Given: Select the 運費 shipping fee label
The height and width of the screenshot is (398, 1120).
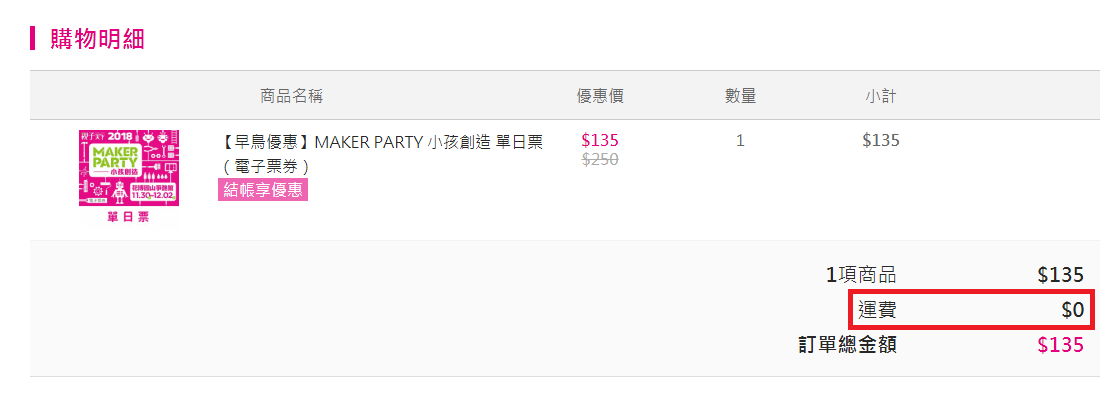Looking at the screenshot, I should (x=877, y=310).
